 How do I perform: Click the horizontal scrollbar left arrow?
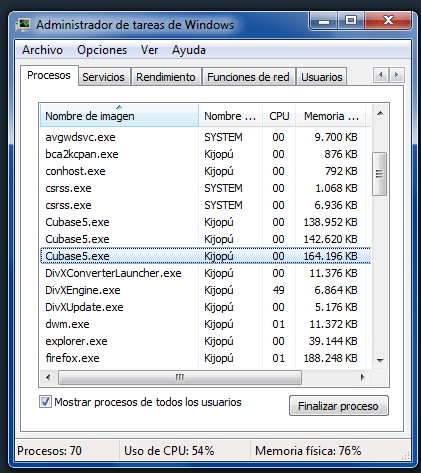click(48, 377)
